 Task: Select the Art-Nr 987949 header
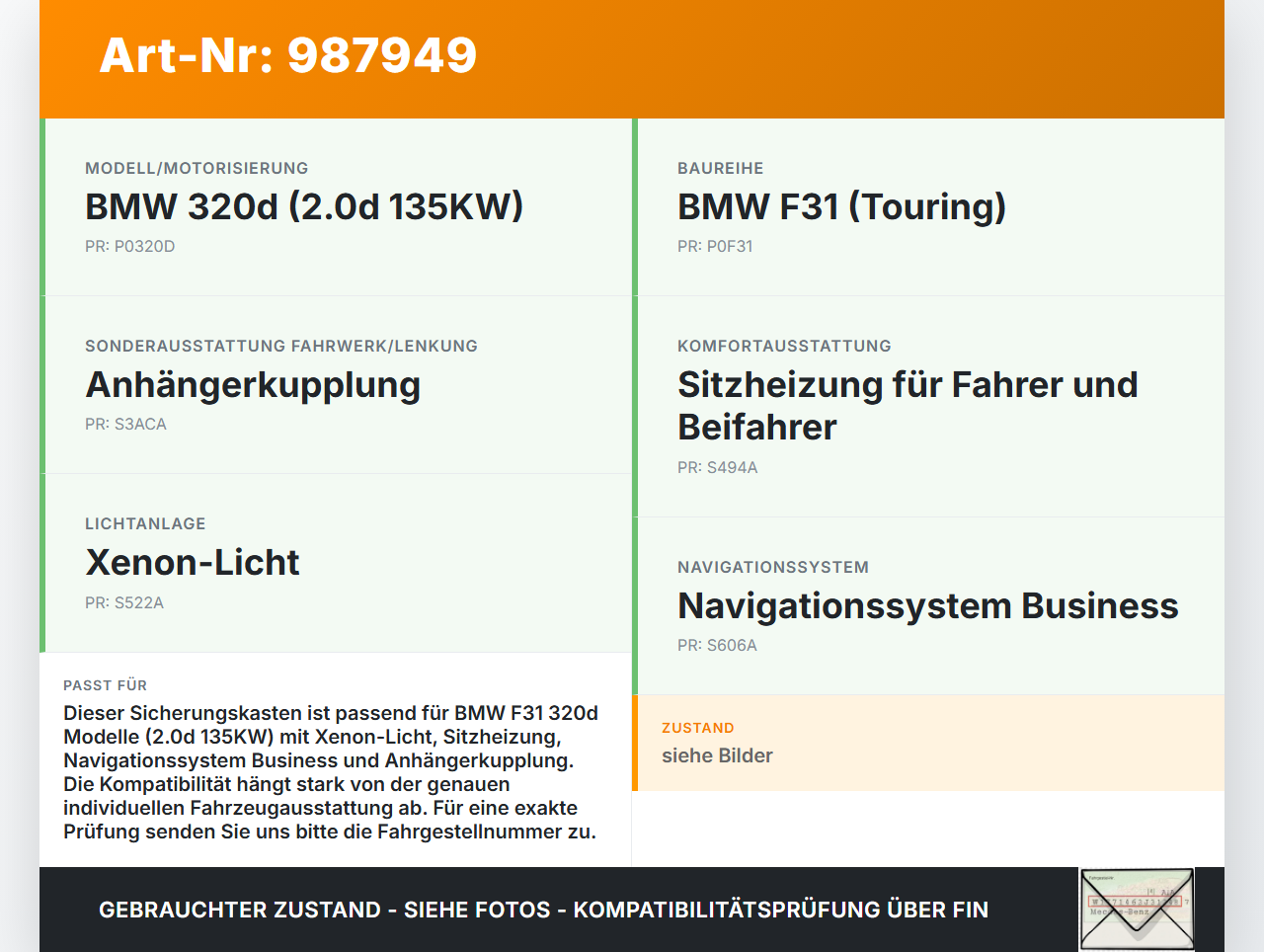click(x=287, y=56)
